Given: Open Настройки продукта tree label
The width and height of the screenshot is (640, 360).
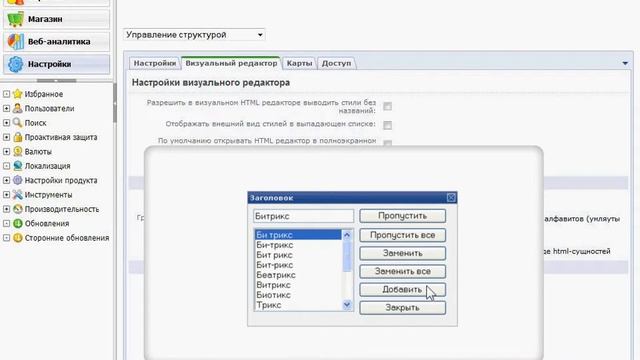Looking at the screenshot, I should (61, 180).
